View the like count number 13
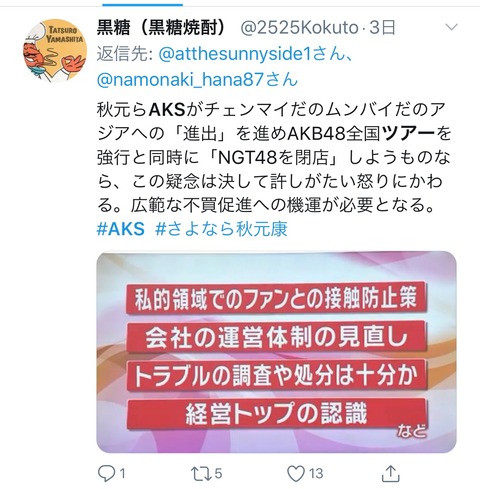480x489 pixels. click(316, 474)
